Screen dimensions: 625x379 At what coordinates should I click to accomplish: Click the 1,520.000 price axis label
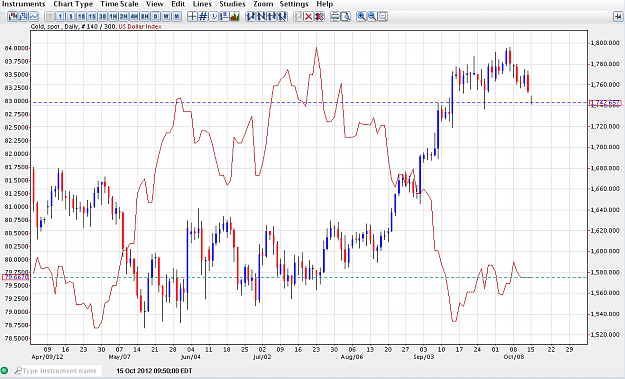pyautogui.click(x=605, y=335)
